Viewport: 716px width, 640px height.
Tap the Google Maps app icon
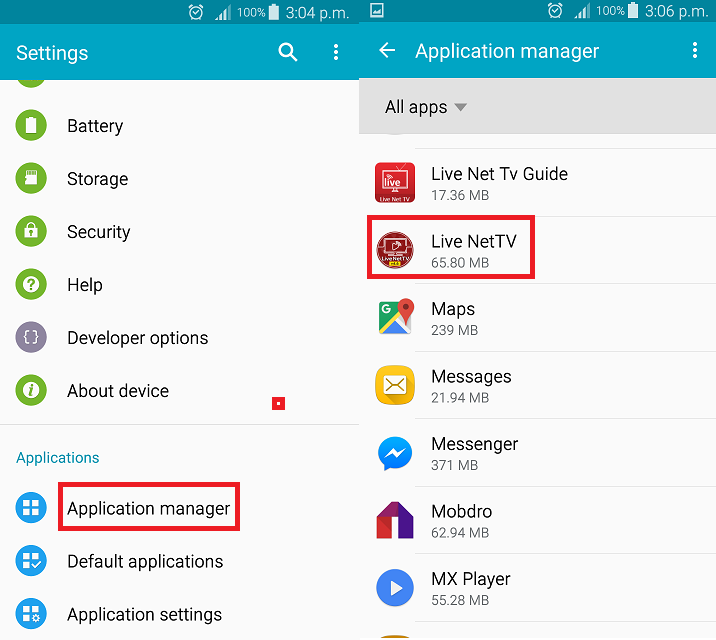point(395,317)
